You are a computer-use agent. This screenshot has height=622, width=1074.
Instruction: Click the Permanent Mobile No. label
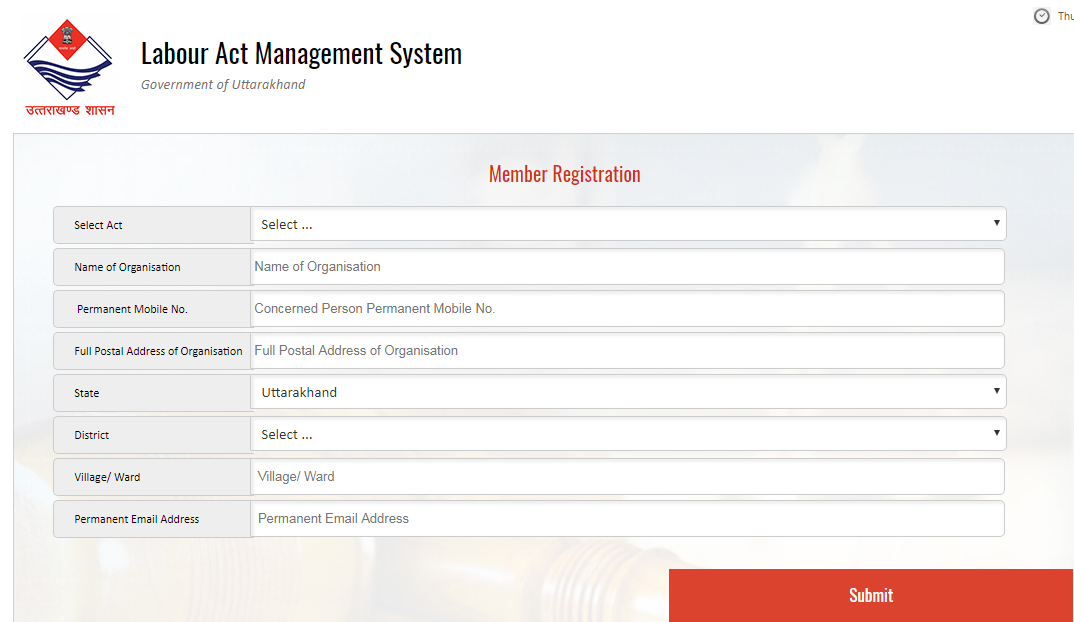click(x=132, y=310)
